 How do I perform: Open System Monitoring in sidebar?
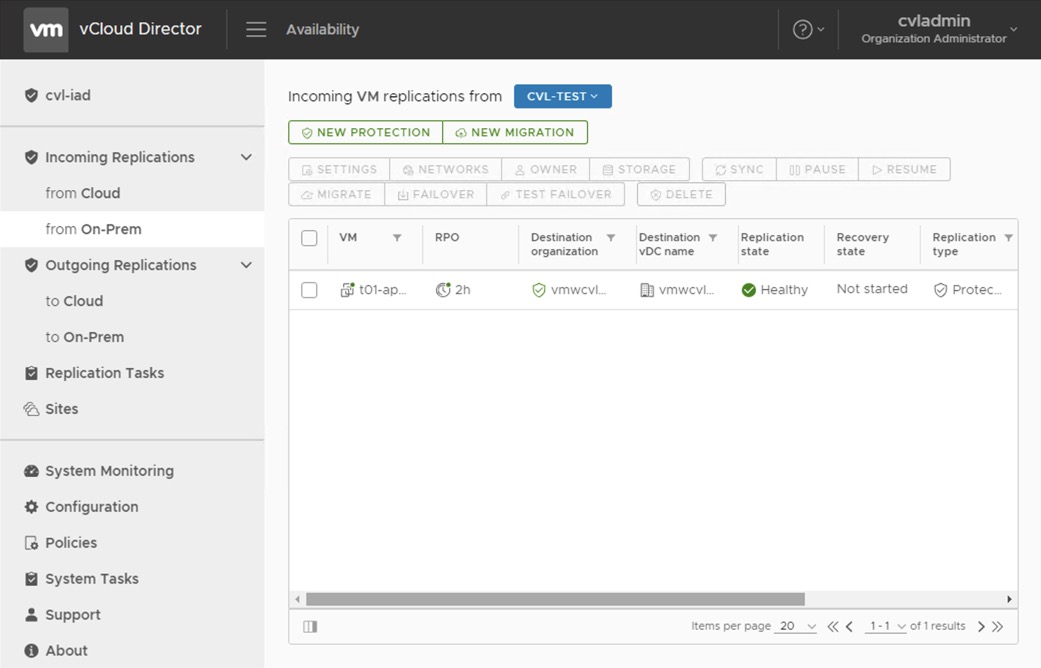point(109,471)
